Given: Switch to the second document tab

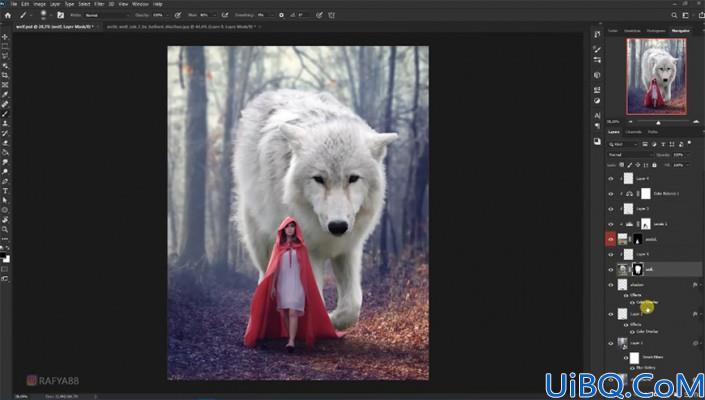Looking at the screenshot, I should (x=181, y=27).
